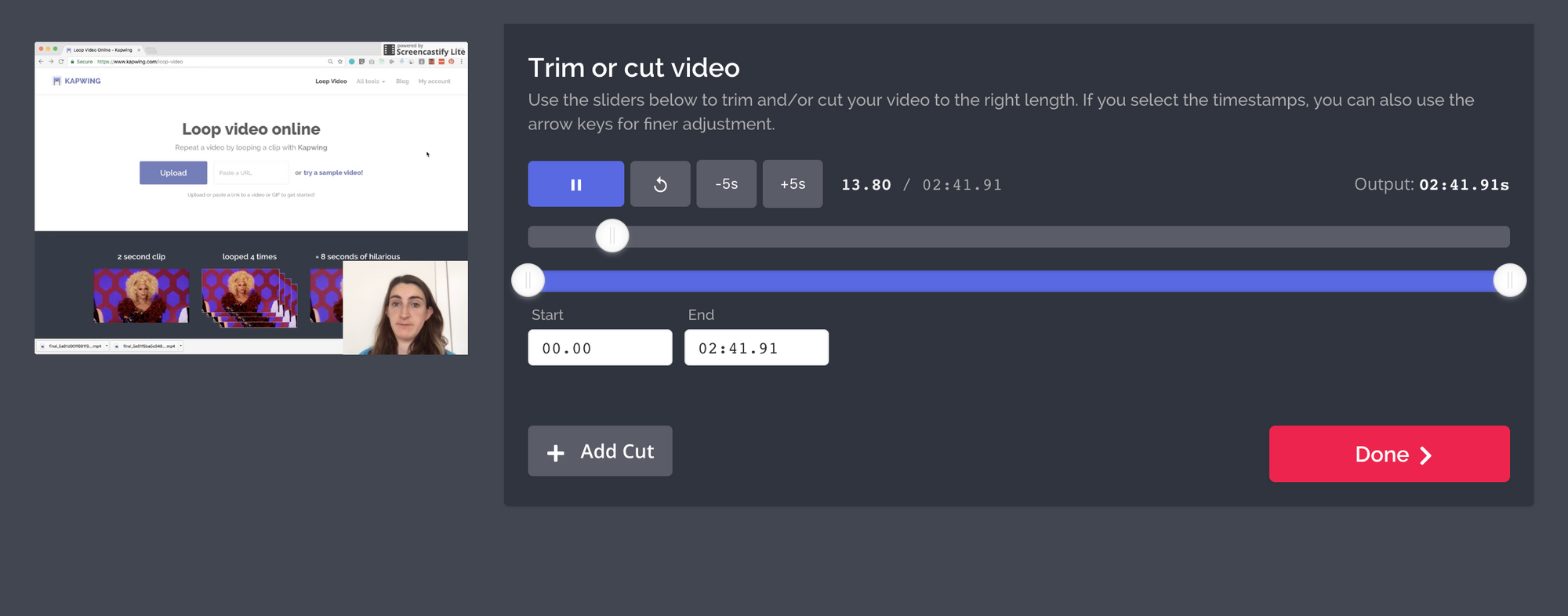Click the restart/replay arrow icon
The image size is (1568, 616).
pyautogui.click(x=660, y=184)
